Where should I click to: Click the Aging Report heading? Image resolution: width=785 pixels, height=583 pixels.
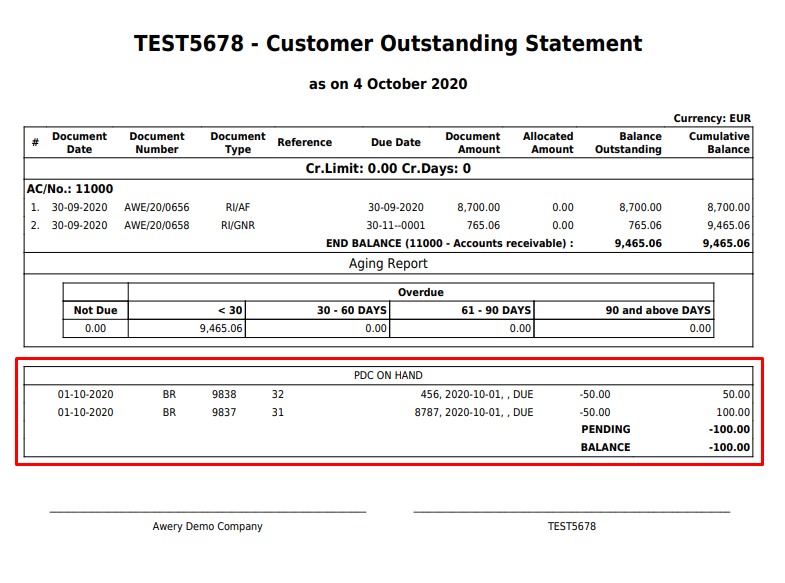pos(388,263)
